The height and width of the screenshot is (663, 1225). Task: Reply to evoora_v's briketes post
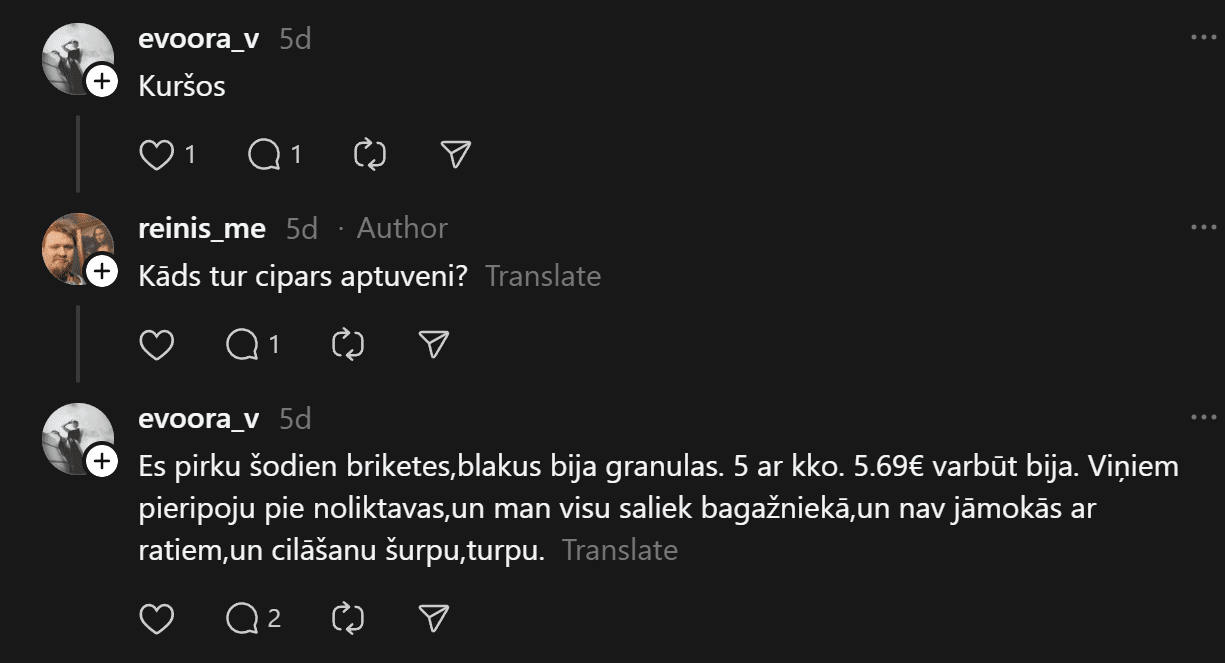tap(242, 619)
